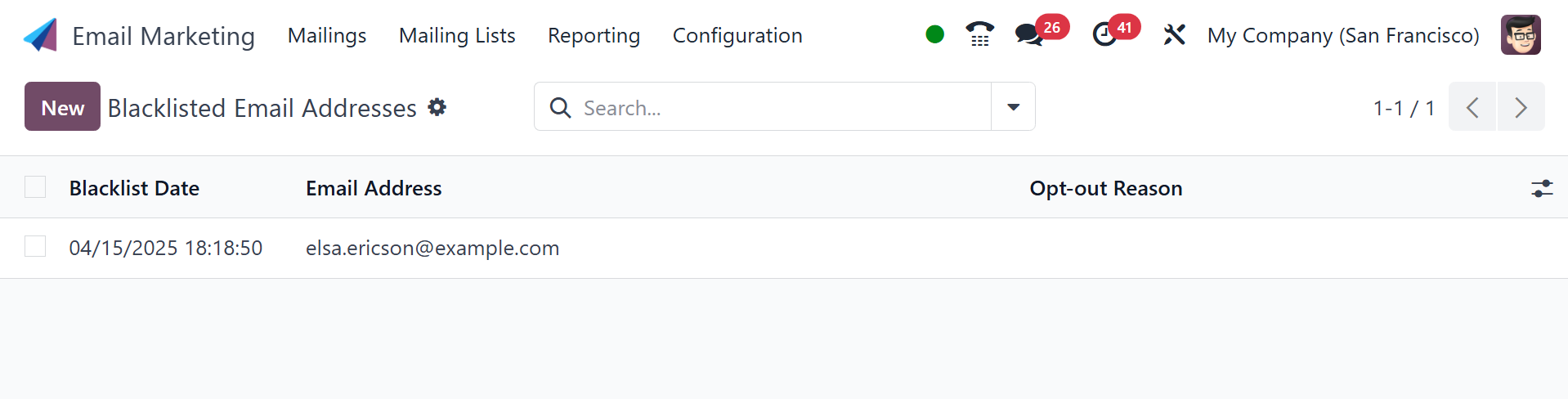Open the Configuration menu

[737, 35]
